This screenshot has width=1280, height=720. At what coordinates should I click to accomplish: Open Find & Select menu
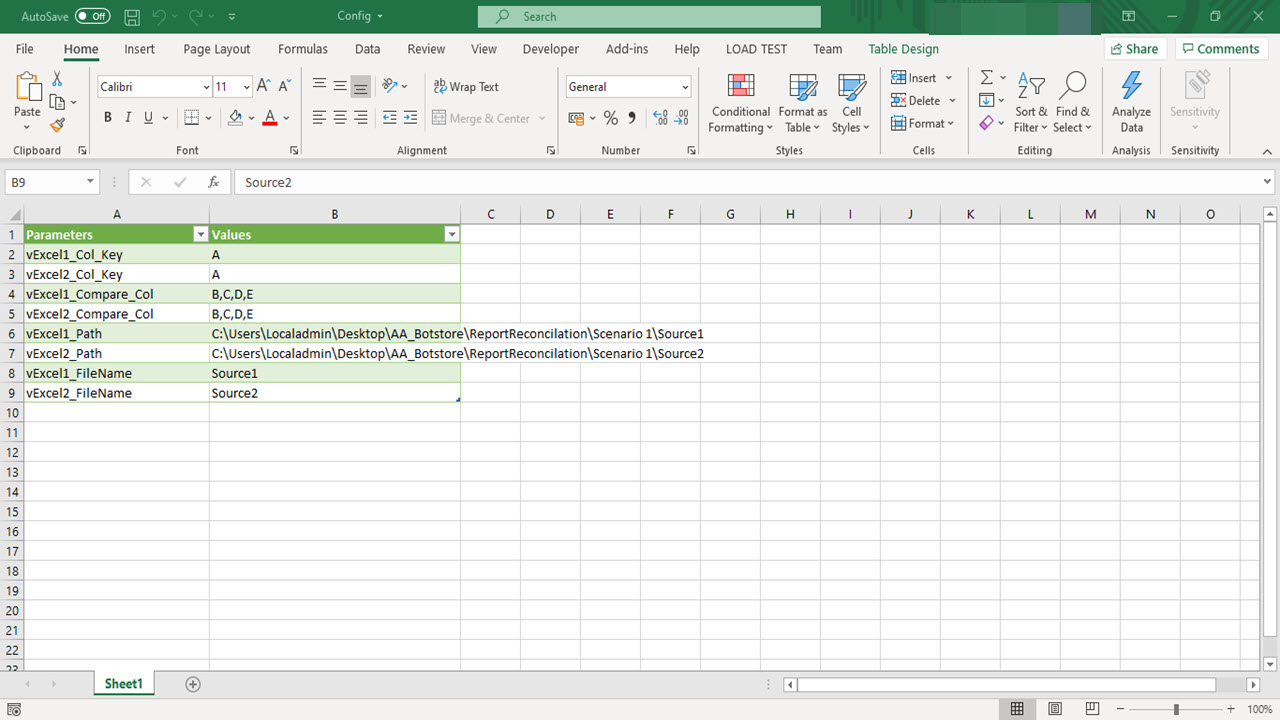[x=1072, y=103]
